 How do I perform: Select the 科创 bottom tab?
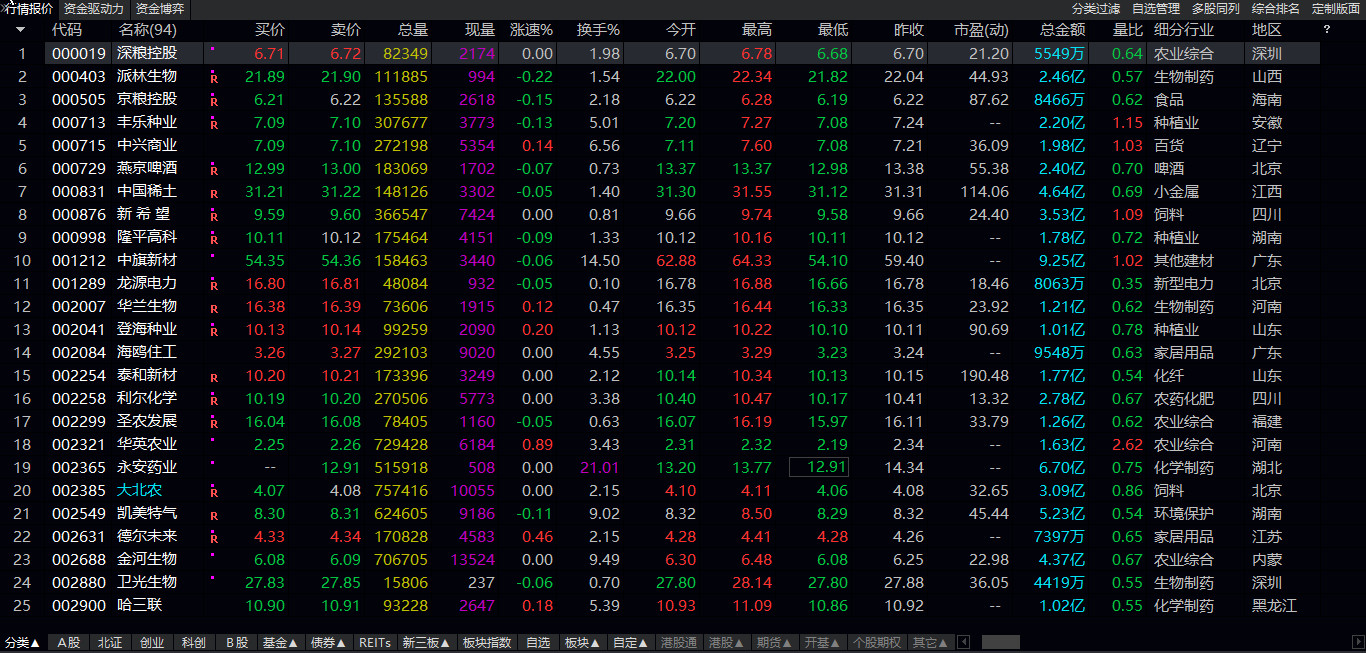click(x=194, y=642)
